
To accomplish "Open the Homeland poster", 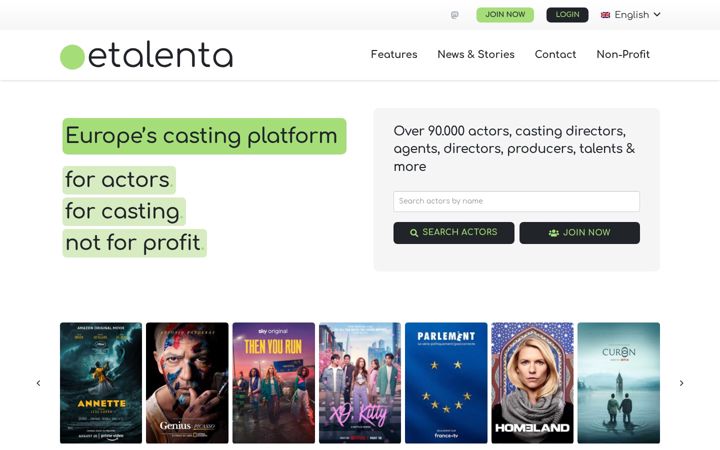I will point(533,383).
